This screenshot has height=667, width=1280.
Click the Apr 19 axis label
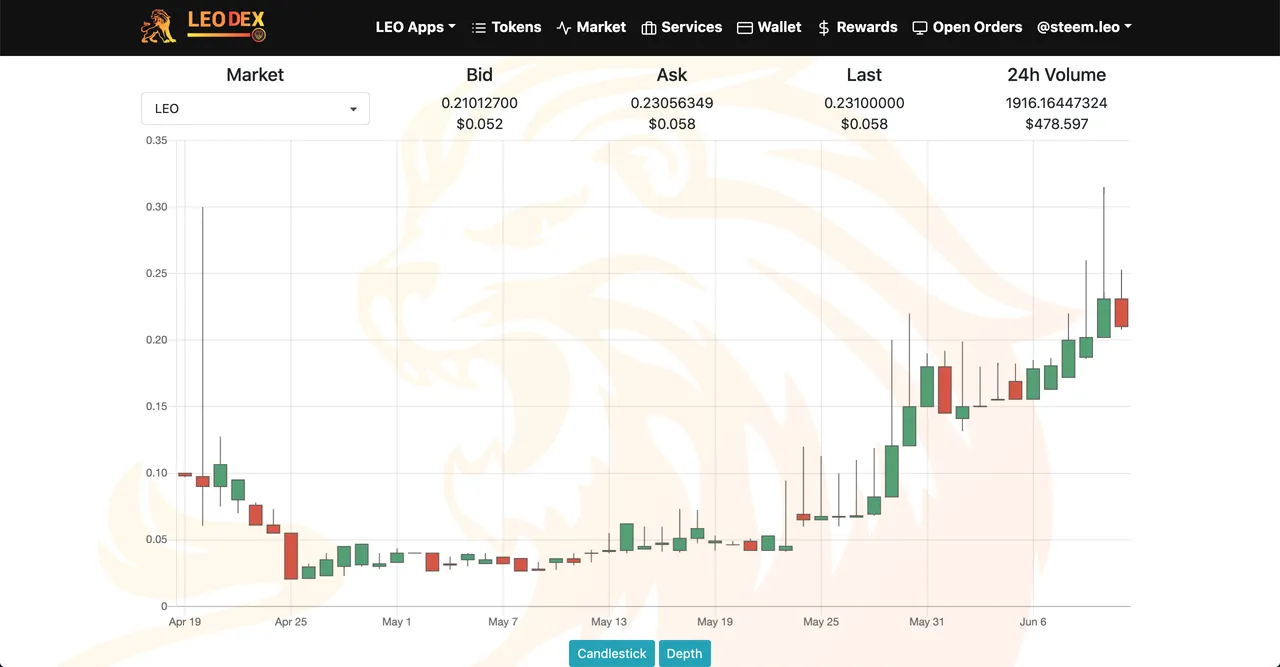coord(185,622)
